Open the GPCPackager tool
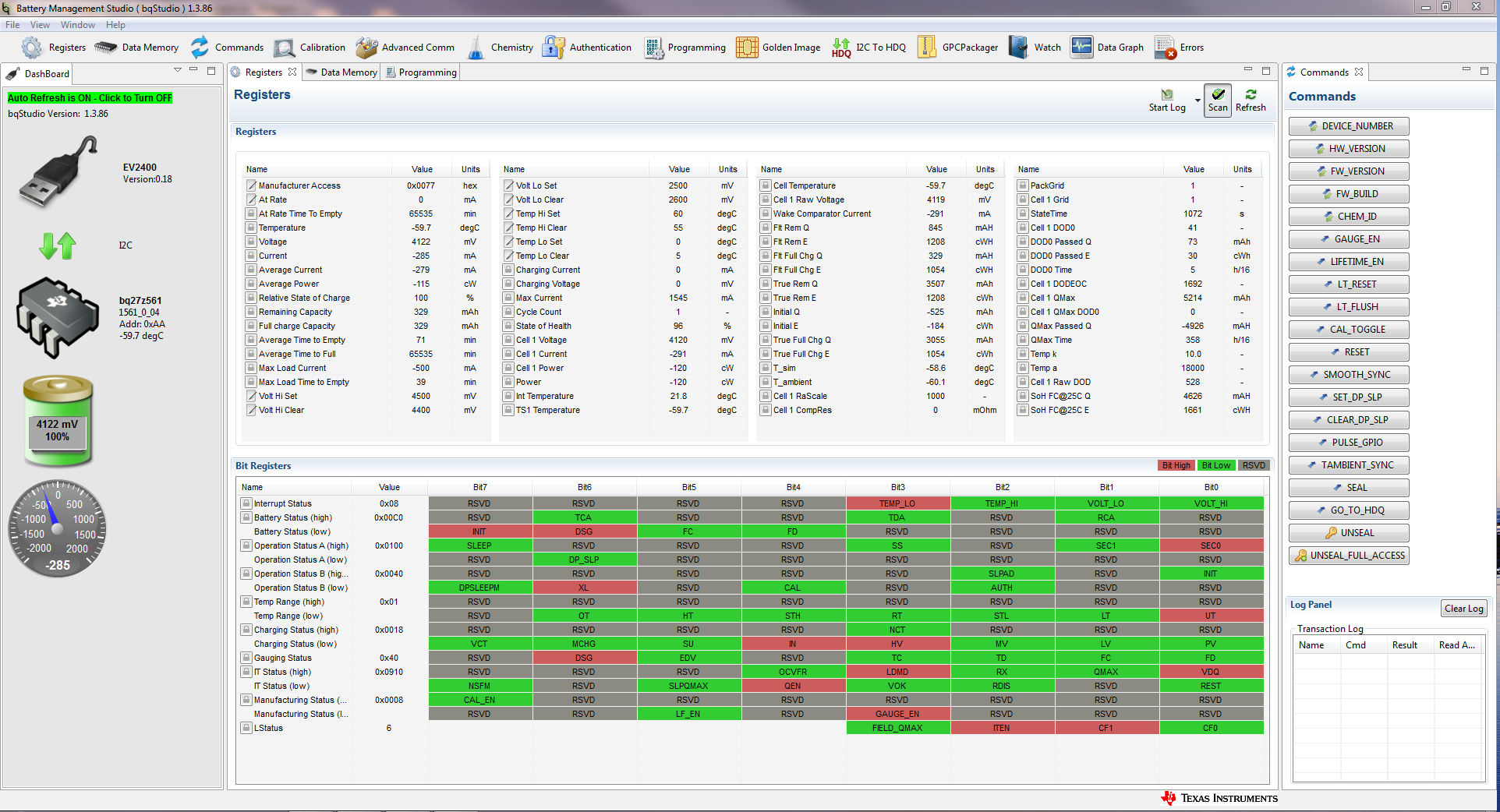The height and width of the screenshot is (812, 1500). [x=957, y=48]
